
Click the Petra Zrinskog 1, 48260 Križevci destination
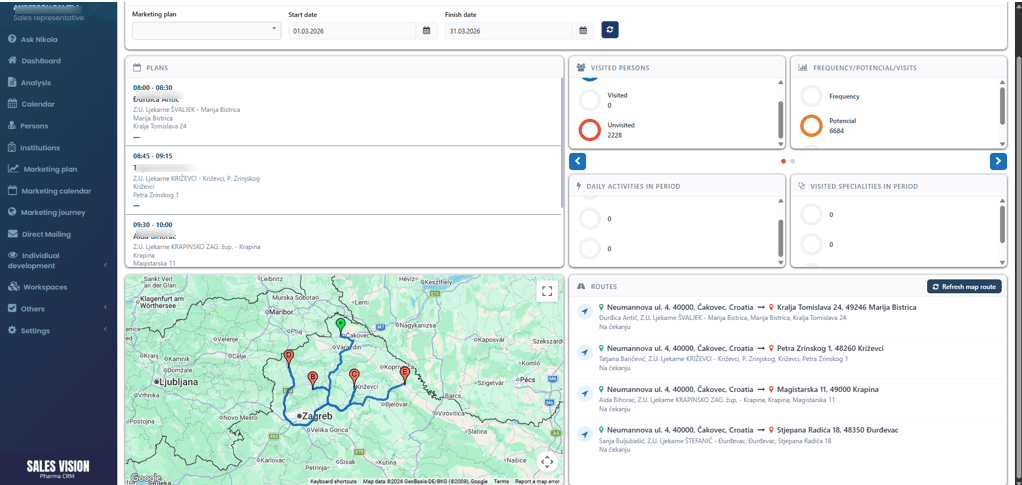[830, 348]
